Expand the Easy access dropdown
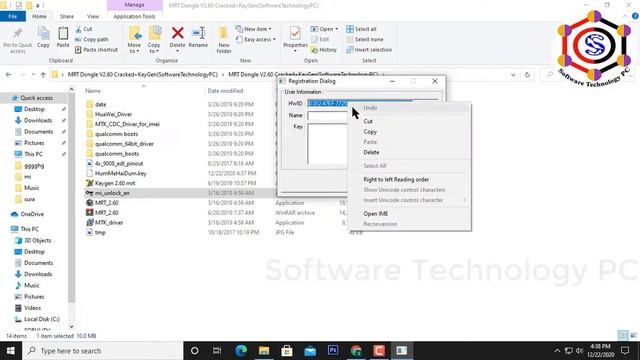This screenshot has width=640, height=360. [x=256, y=40]
